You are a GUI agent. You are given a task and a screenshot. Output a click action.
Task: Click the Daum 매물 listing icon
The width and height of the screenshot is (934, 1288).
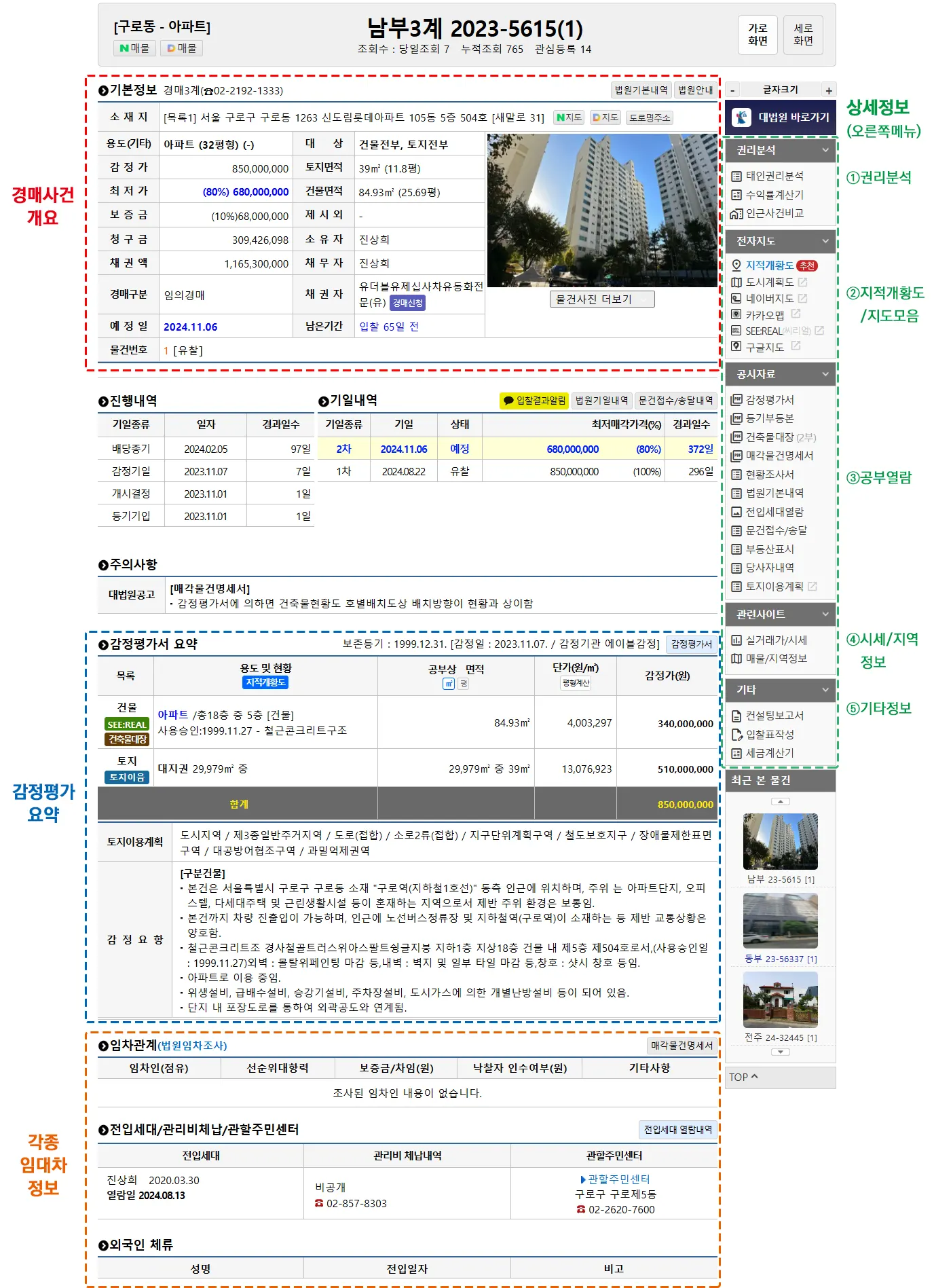(181, 48)
